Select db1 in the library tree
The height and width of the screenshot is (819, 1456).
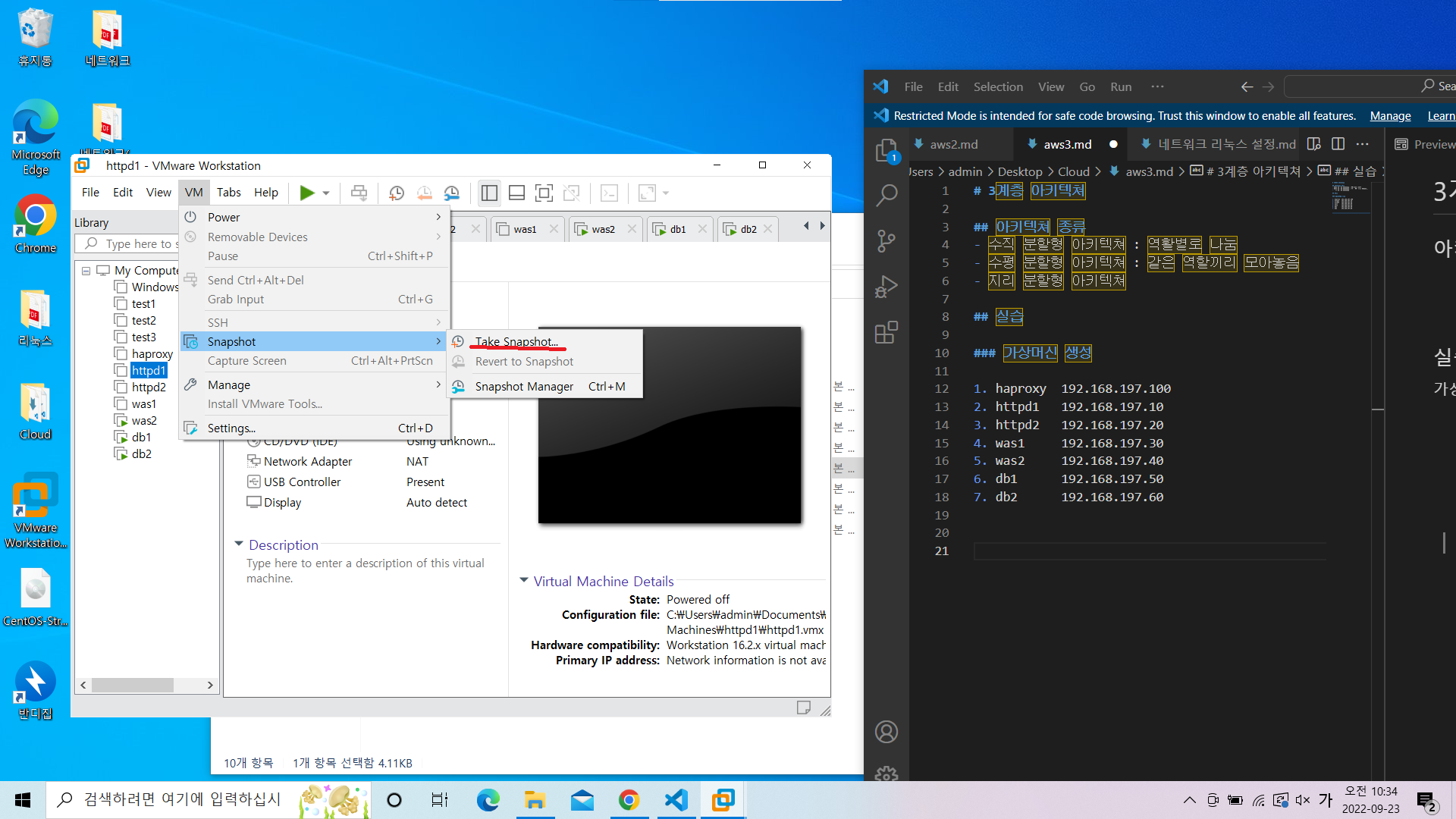coord(141,438)
